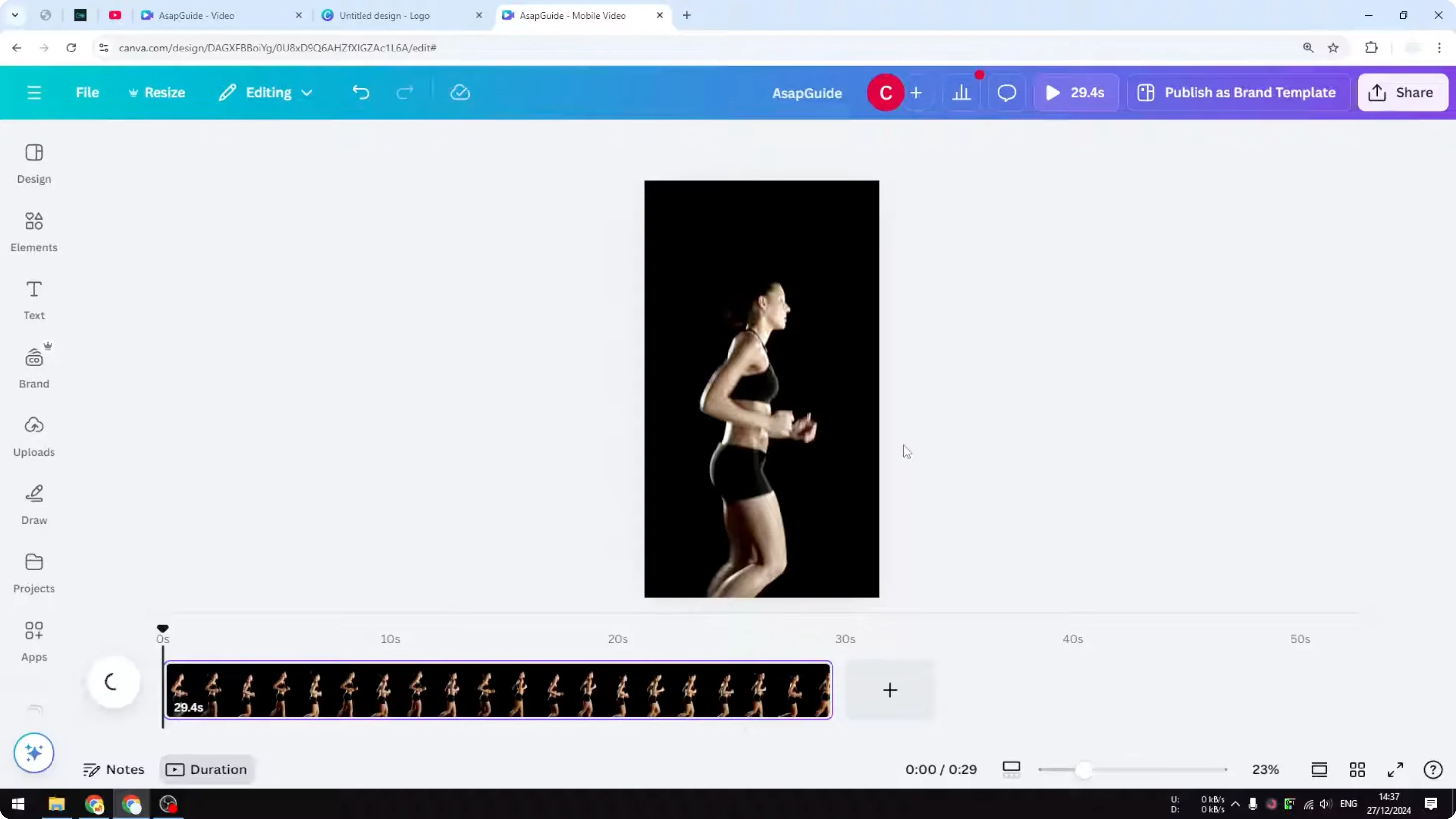
Task: Toggle fullscreen presentation view
Action: click(1395, 769)
